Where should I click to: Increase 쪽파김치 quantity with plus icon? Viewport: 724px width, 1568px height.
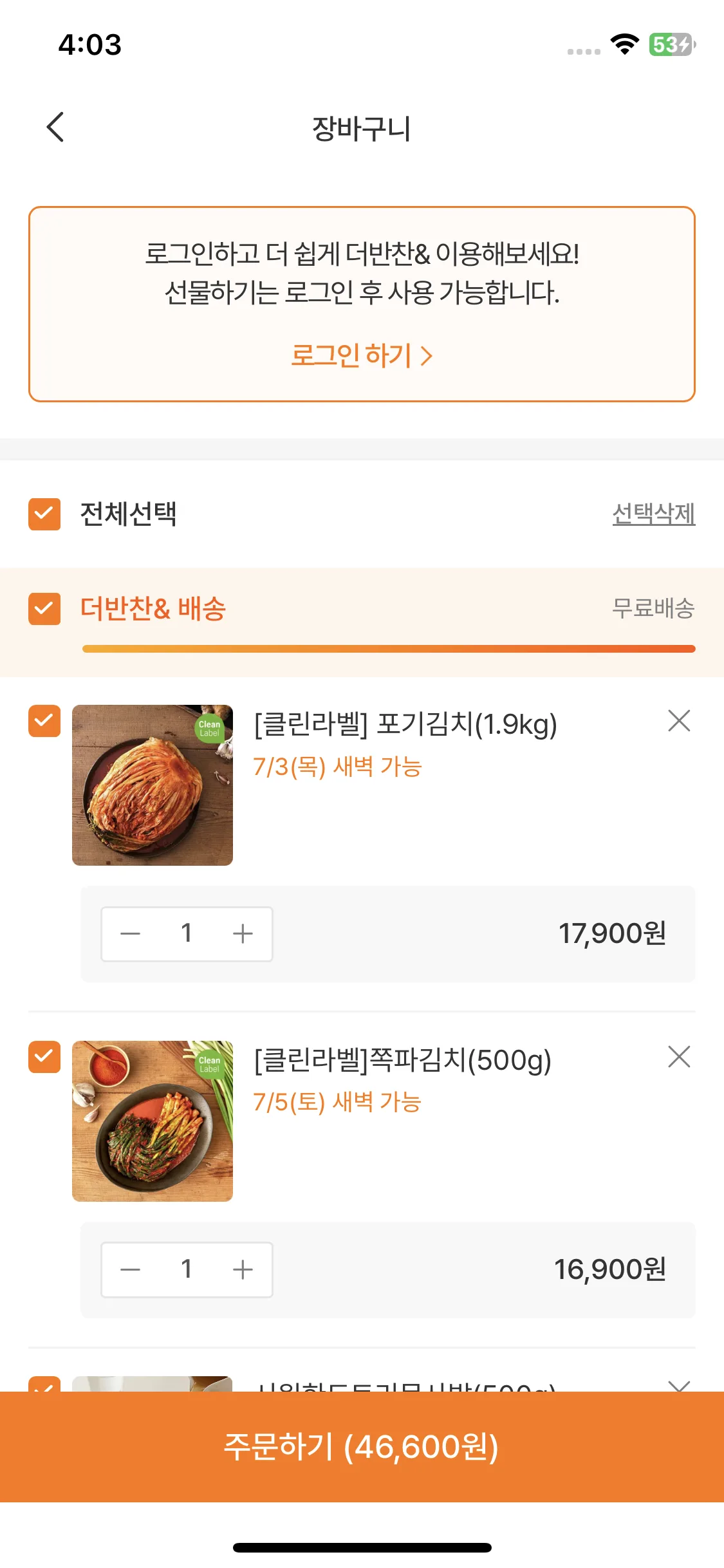243,1270
